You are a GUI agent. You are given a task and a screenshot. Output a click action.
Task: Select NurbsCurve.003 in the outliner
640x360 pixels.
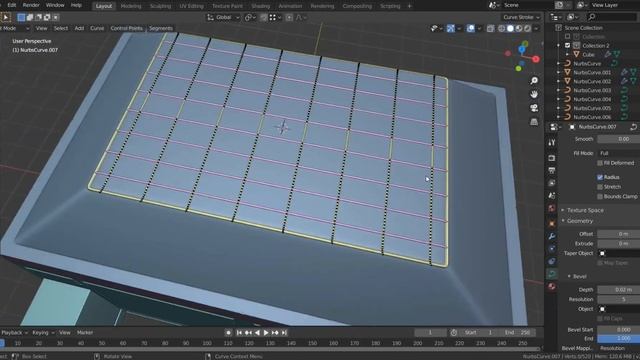(592, 90)
